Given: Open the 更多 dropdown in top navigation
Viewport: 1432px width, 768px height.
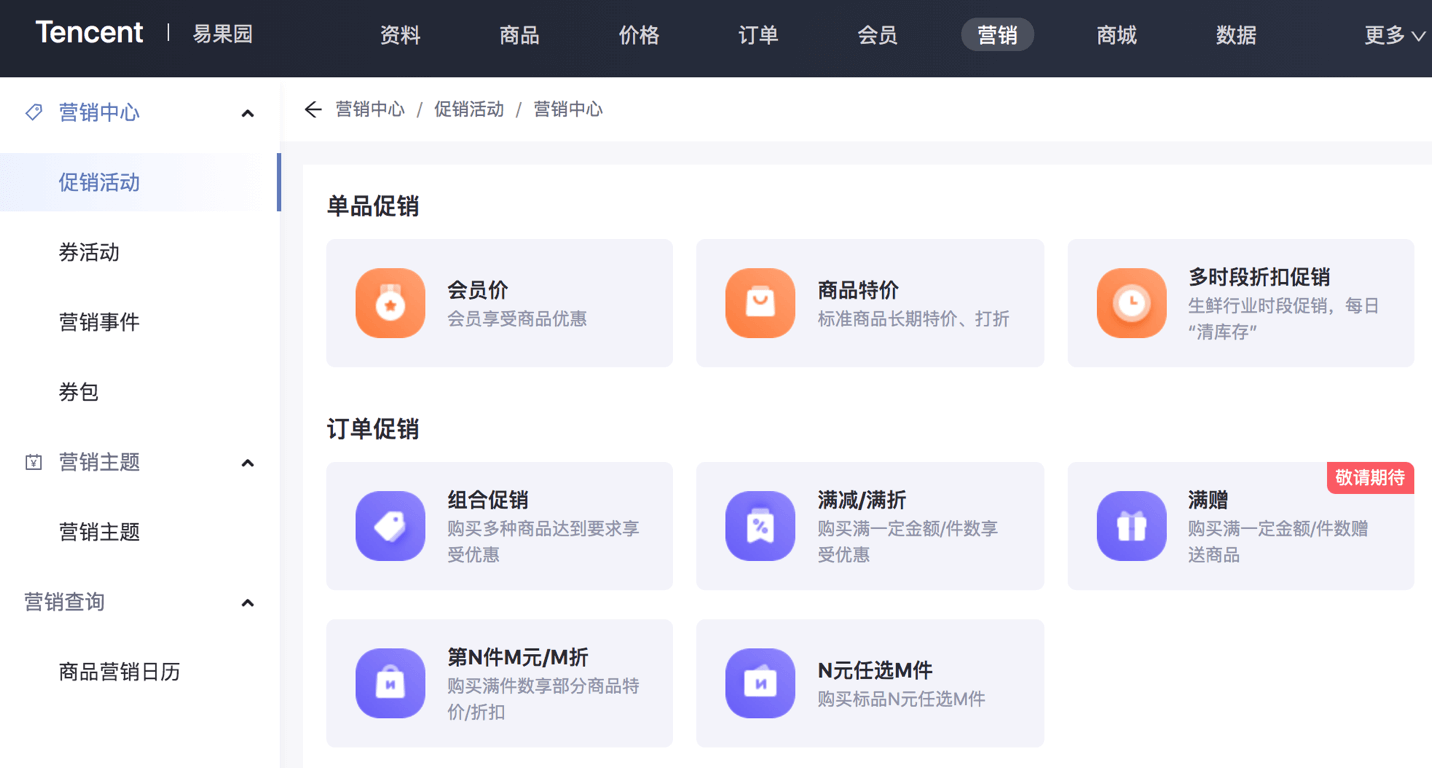Looking at the screenshot, I should (1394, 36).
